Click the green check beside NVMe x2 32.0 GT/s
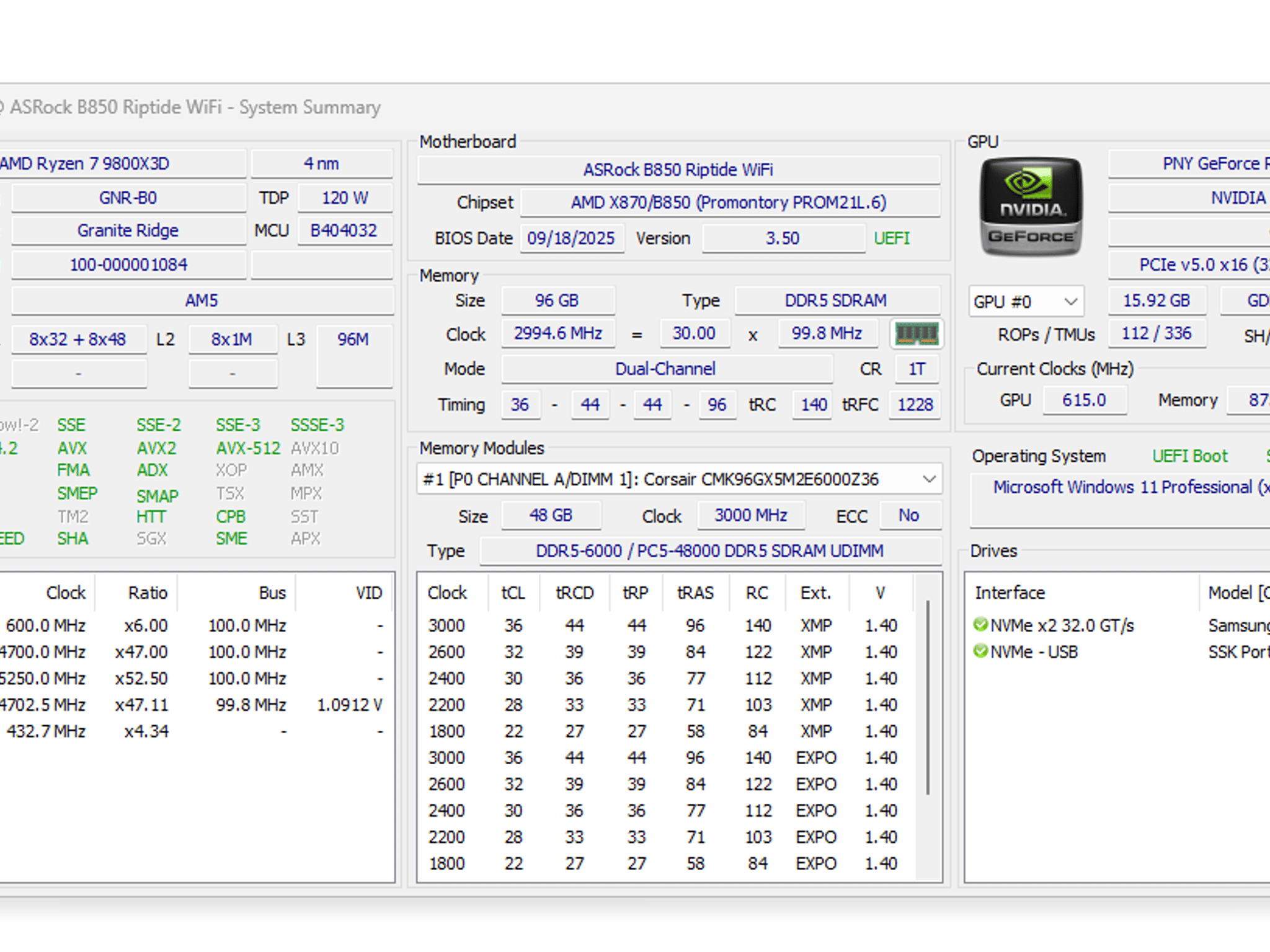 (x=980, y=625)
